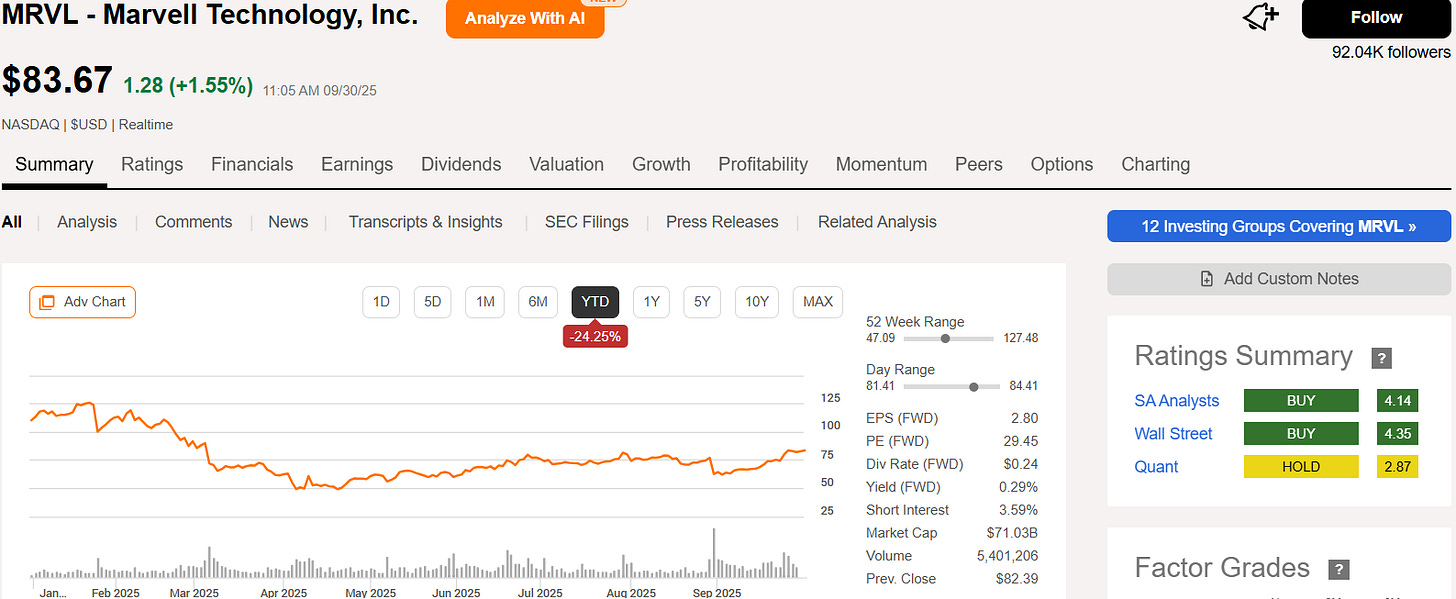1456x599 pixels.
Task: Show SEC Filings
Action: [x=587, y=222]
